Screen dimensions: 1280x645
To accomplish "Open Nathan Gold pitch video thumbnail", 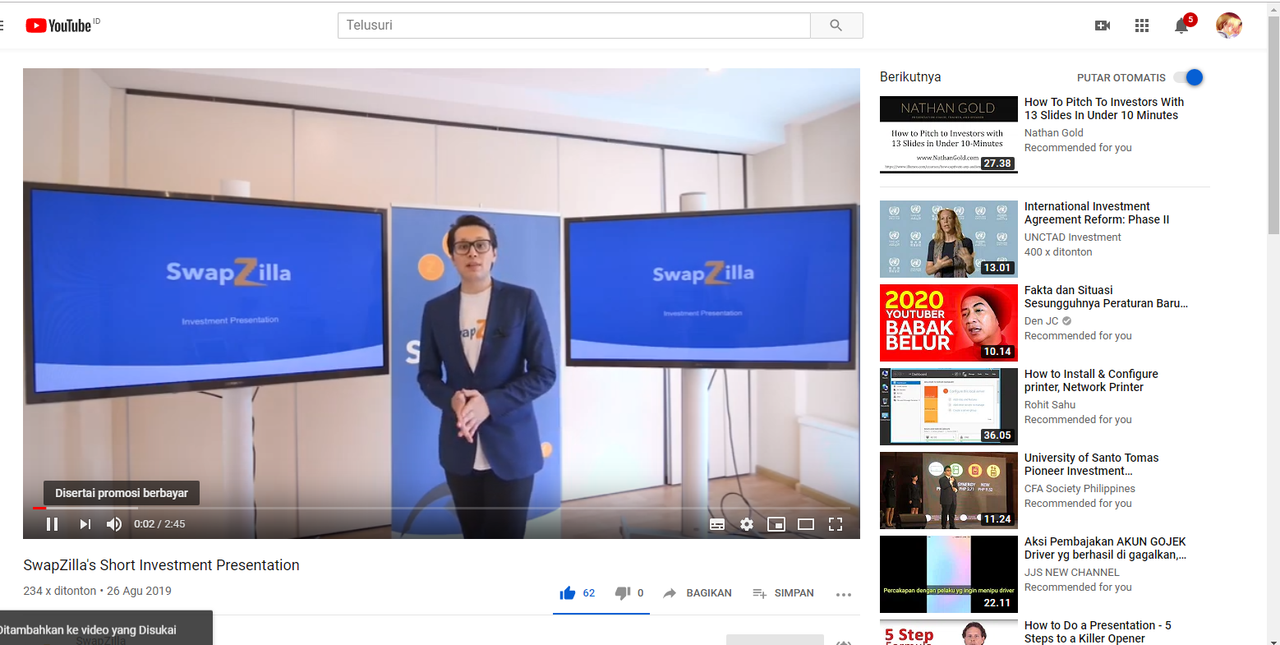I will click(949, 135).
